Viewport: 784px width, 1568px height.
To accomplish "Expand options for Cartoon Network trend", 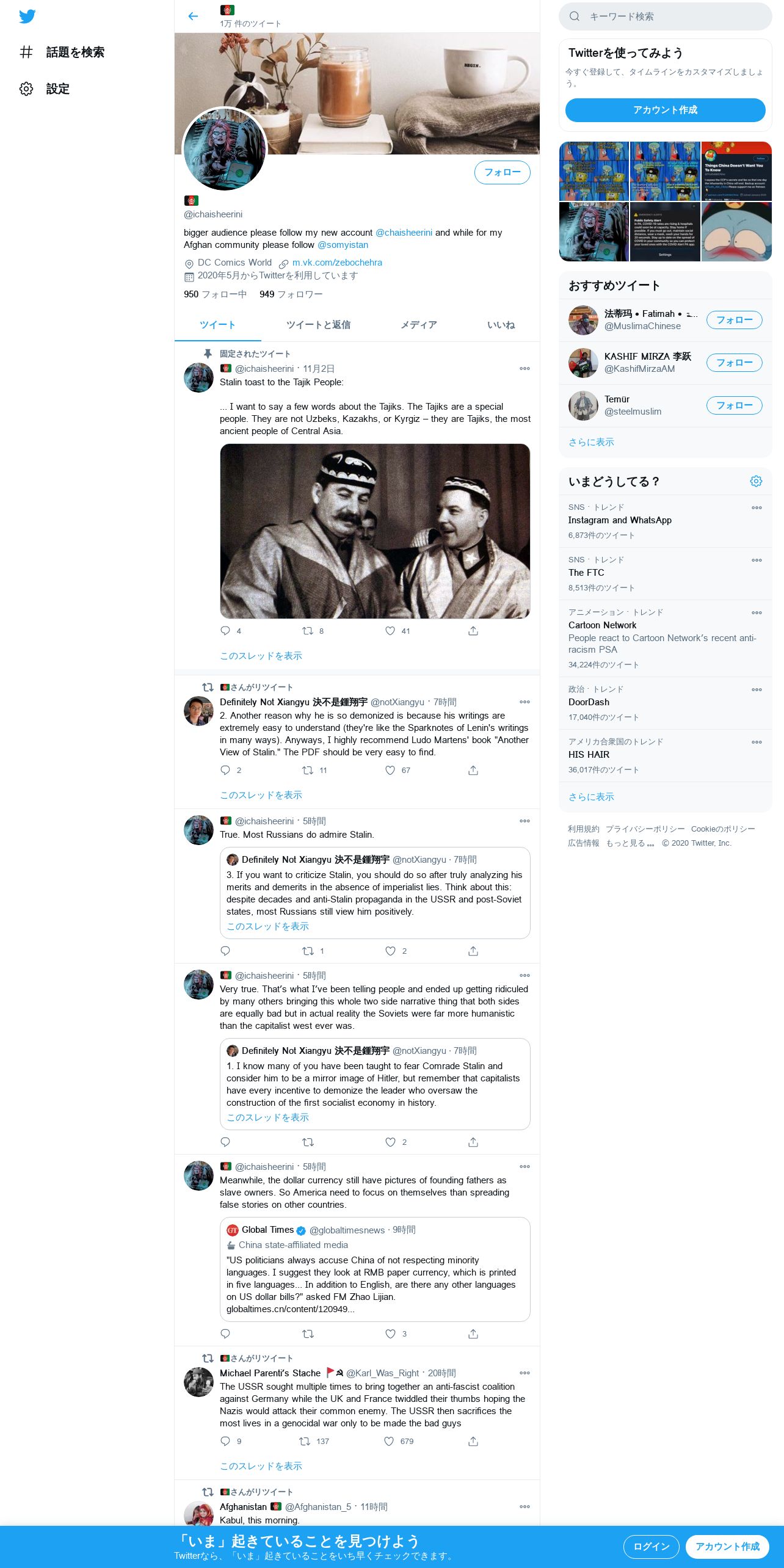I will click(757, 613).
